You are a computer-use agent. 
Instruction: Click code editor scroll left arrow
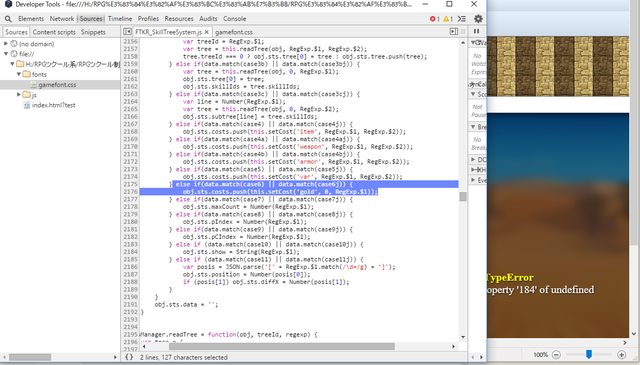click(144, 346)
